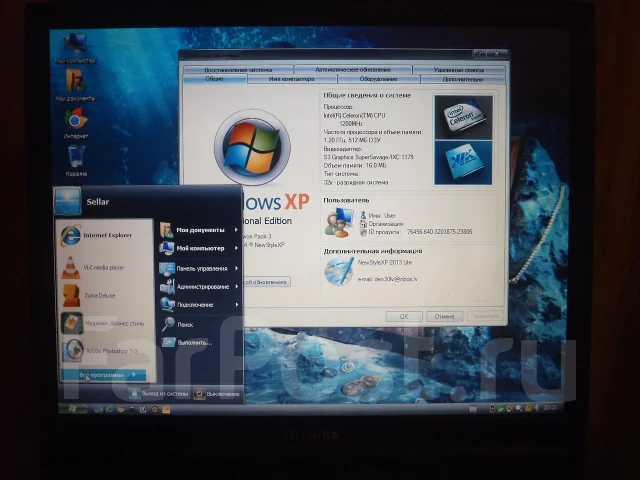Expand Мой компьютер submenu in Start menu
Image resolution: width=640 pixels, height=480 pixels.
(199, 248)
